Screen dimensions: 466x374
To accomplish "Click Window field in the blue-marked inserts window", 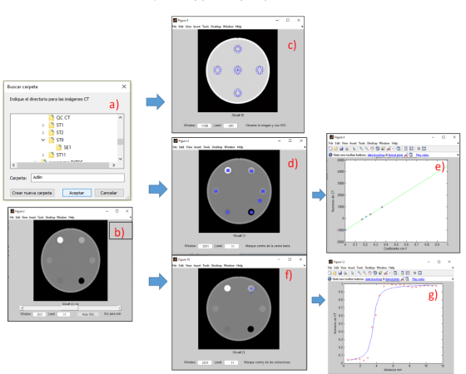I will [x=205, y=246].
